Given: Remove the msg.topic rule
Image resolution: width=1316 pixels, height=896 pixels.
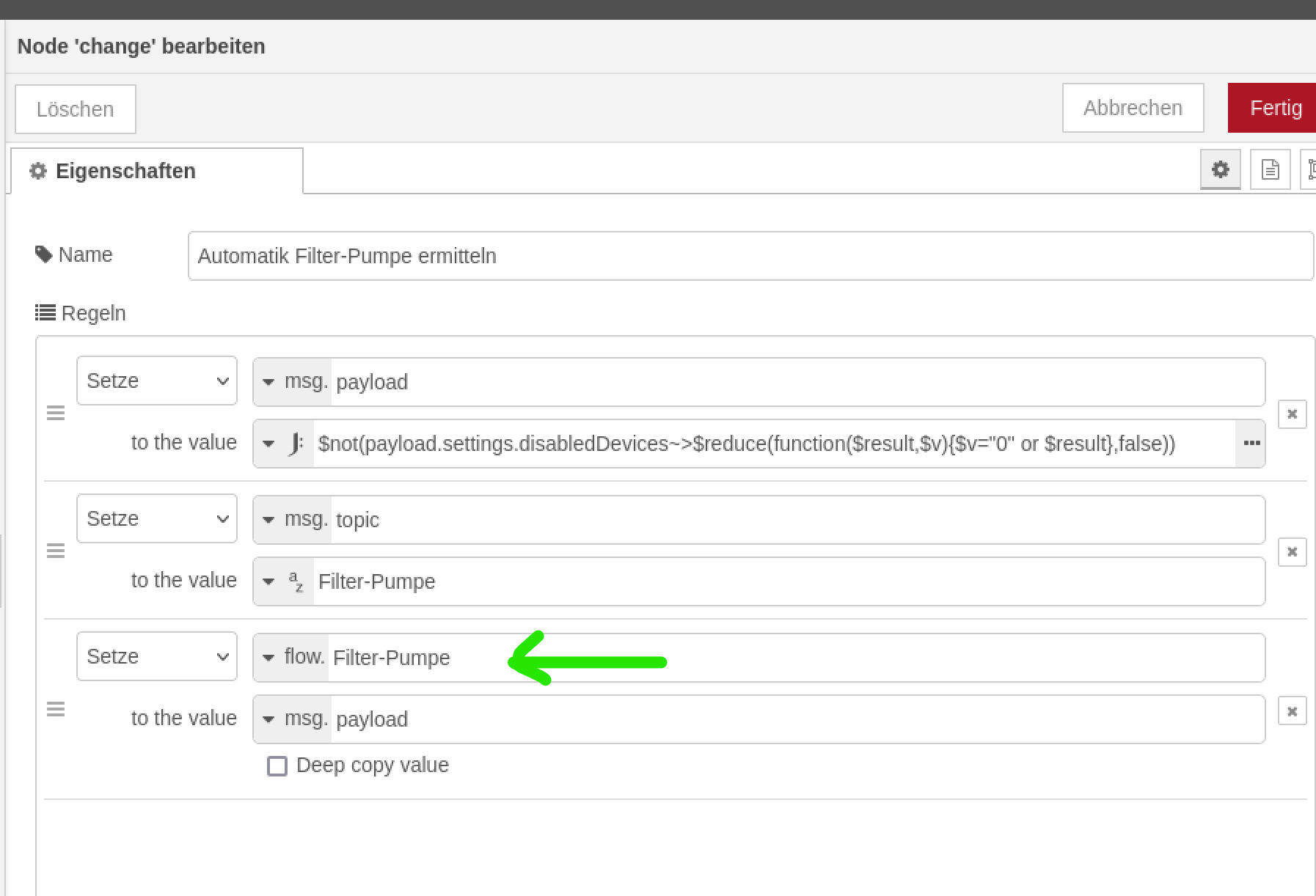Looking at the screenshot, I should coord(1292,551).
